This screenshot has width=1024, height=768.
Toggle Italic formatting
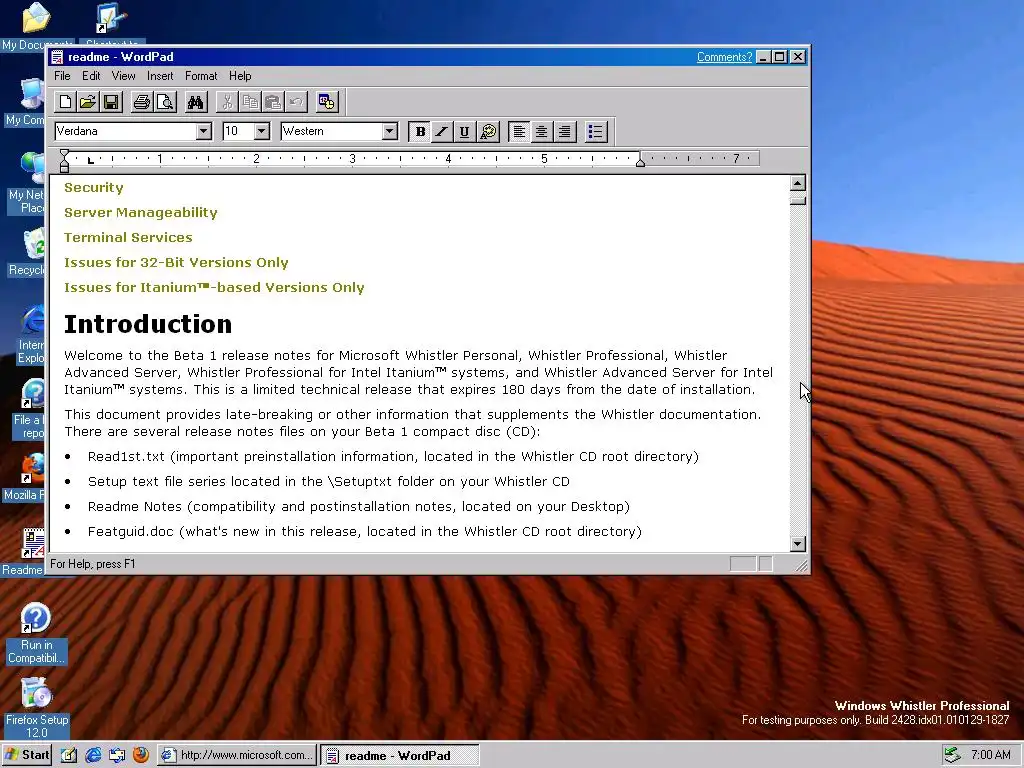click(x=442, y=132)
